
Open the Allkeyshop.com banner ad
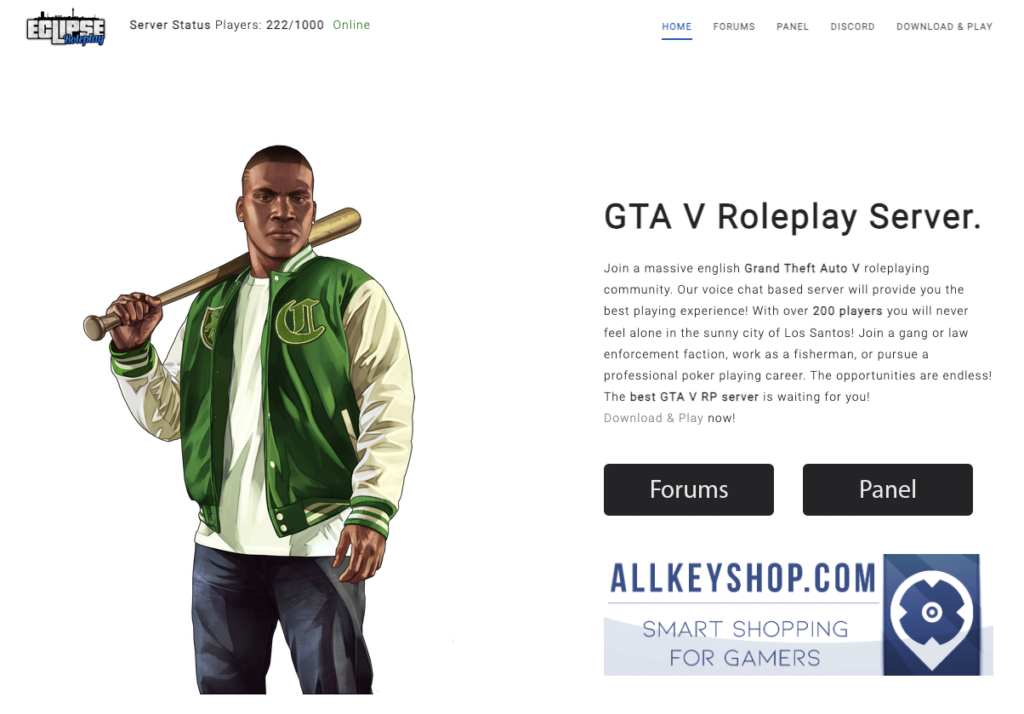click(798, 614)
